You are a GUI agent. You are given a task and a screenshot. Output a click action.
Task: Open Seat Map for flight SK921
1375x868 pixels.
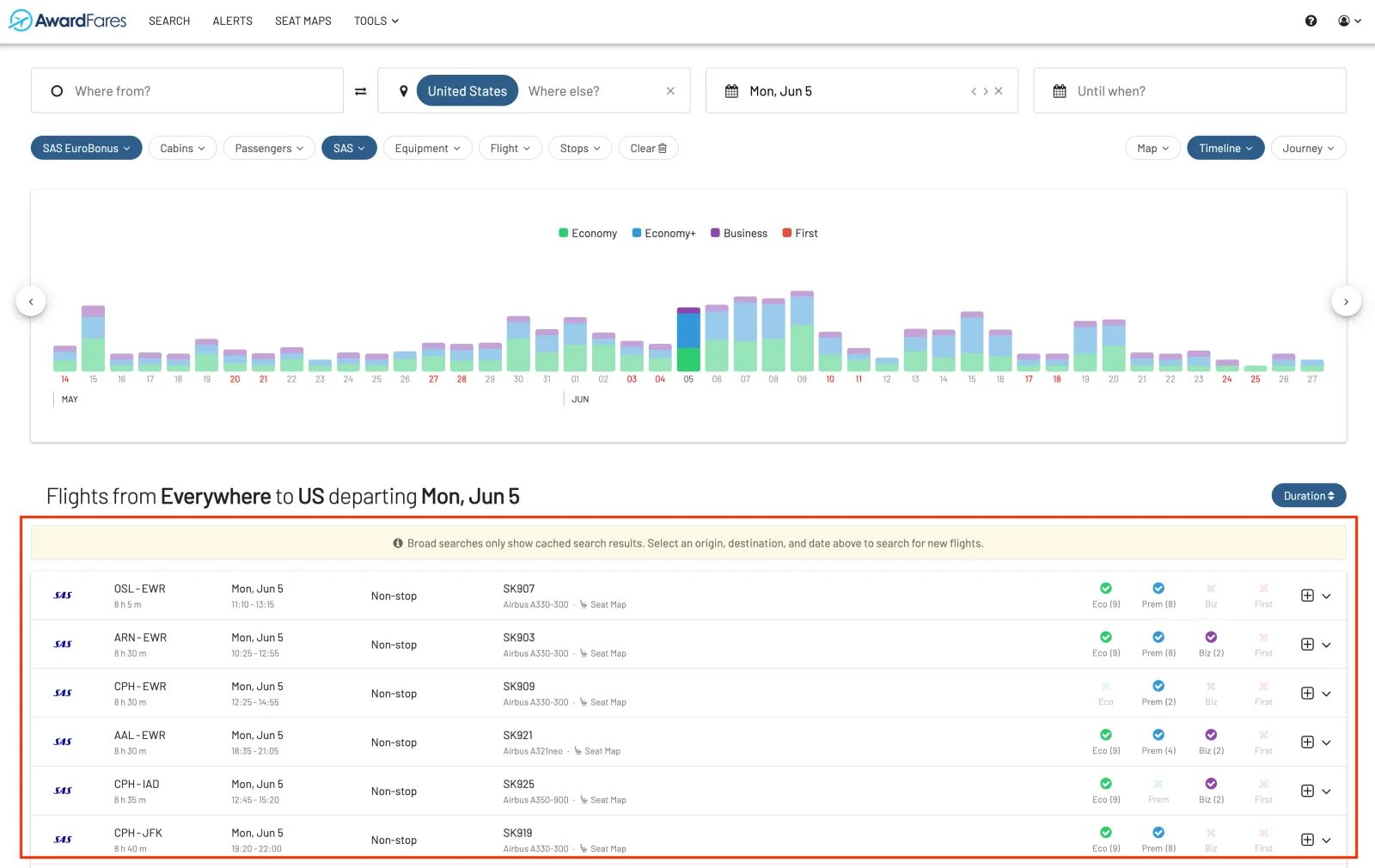(597, 752)
